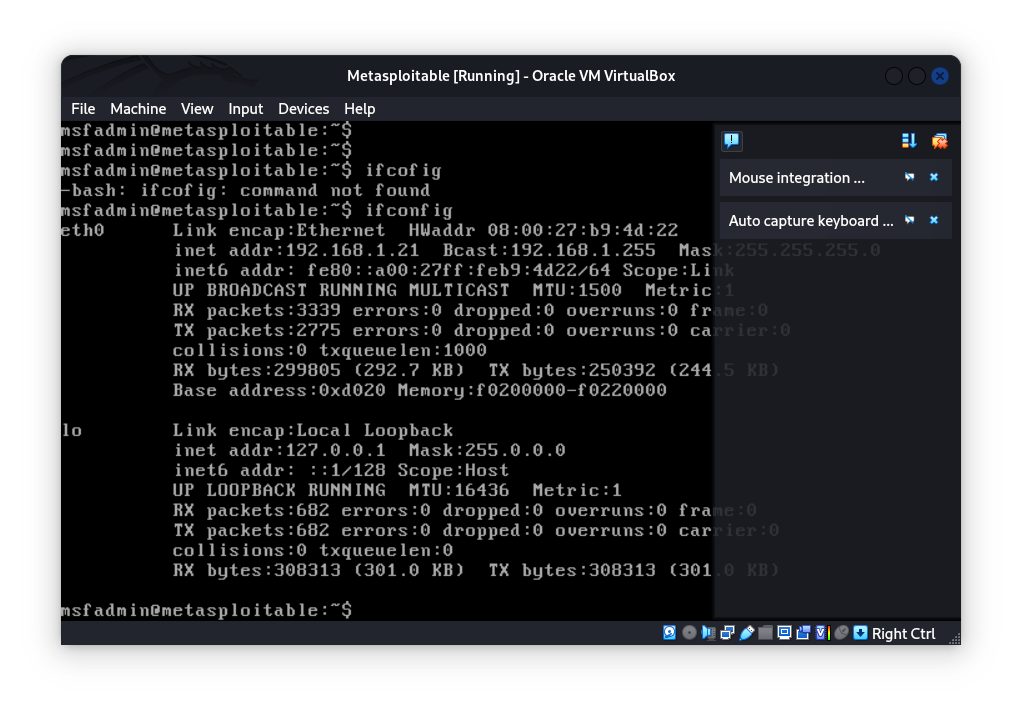
Task: Click the display indicator monitor icon
Action: [x=785, y=632]
